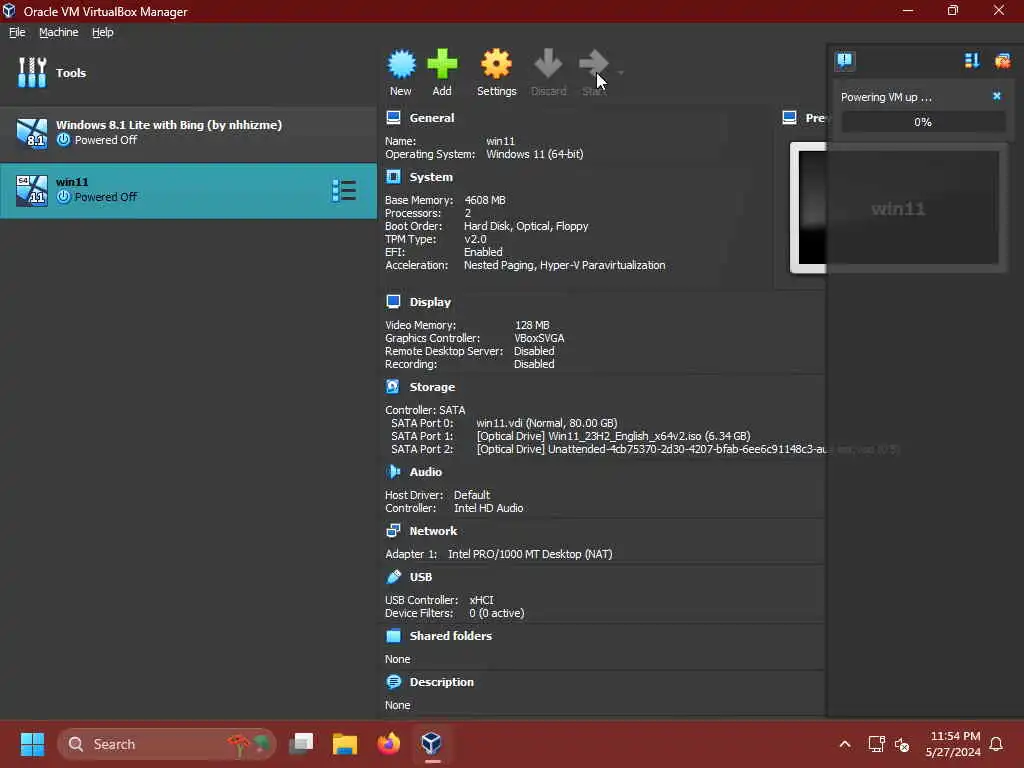Open the Machine menu
Screen dimensions: 1024x768
58,32
